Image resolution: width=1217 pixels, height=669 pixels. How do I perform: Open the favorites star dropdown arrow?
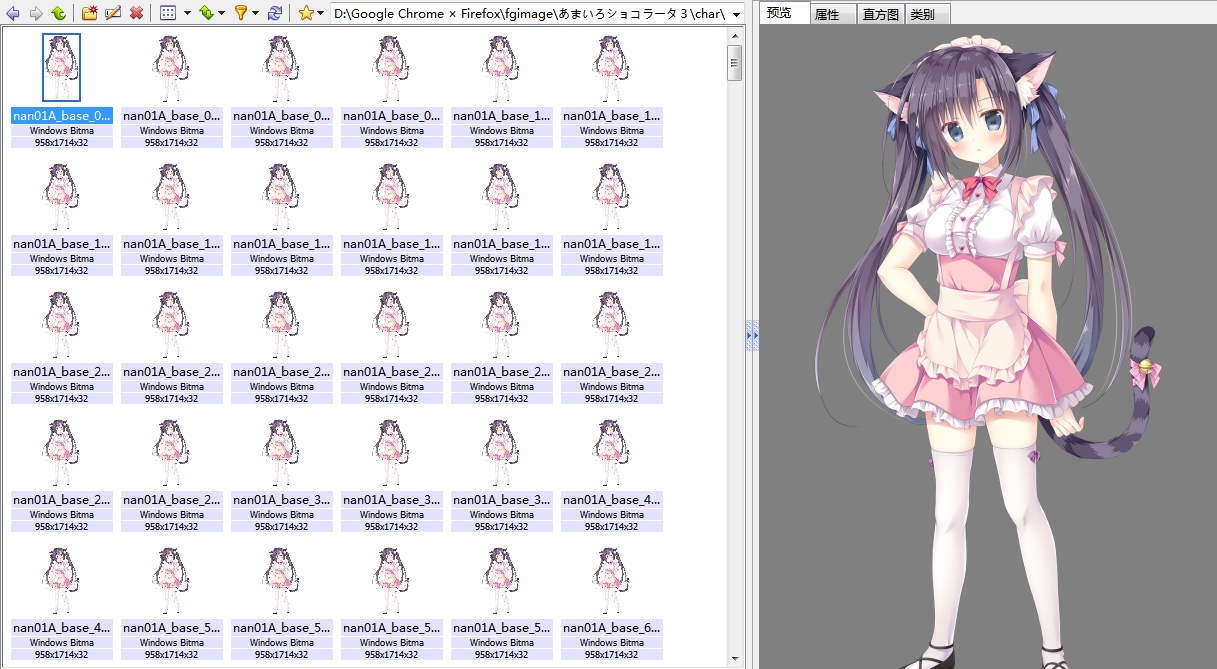321,14
